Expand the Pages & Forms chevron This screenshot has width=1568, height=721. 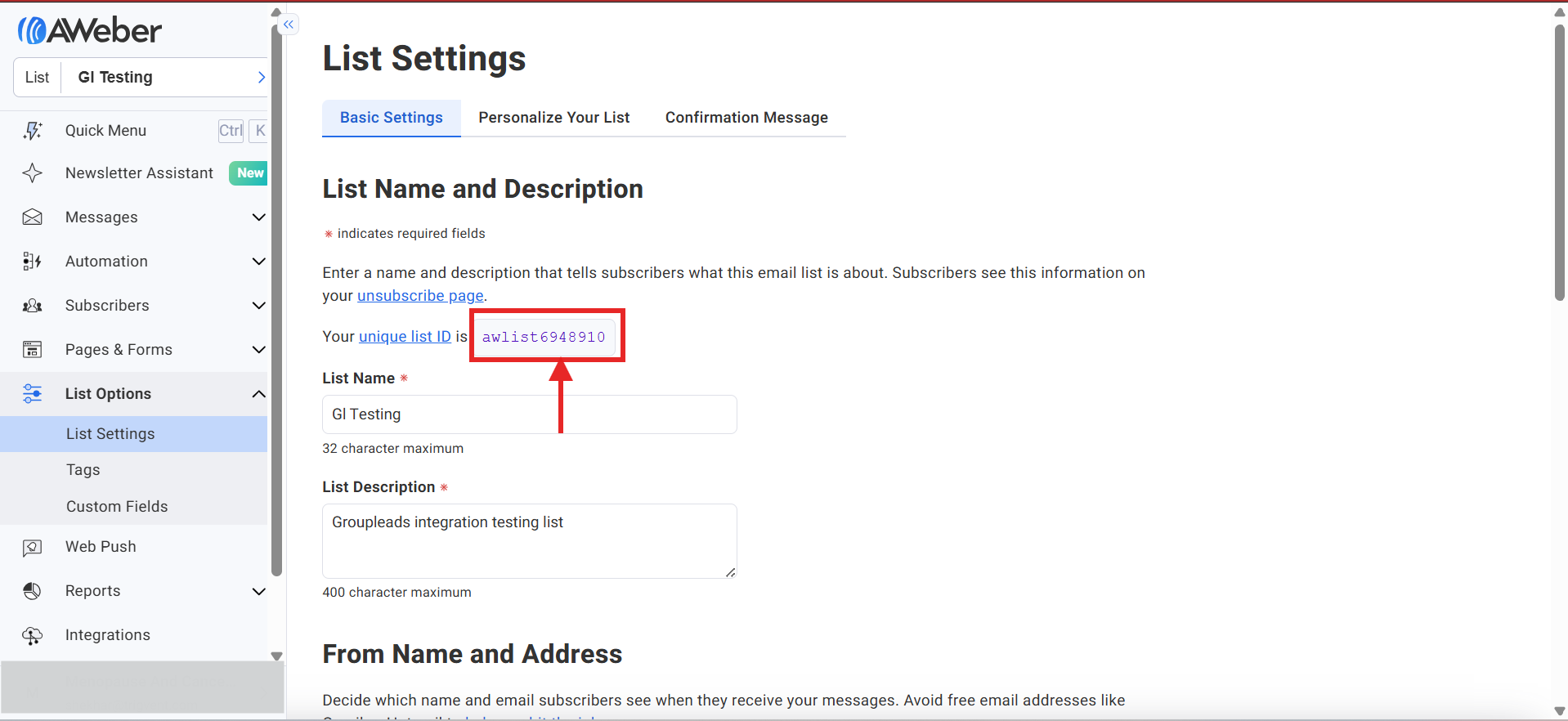(258, 350)
